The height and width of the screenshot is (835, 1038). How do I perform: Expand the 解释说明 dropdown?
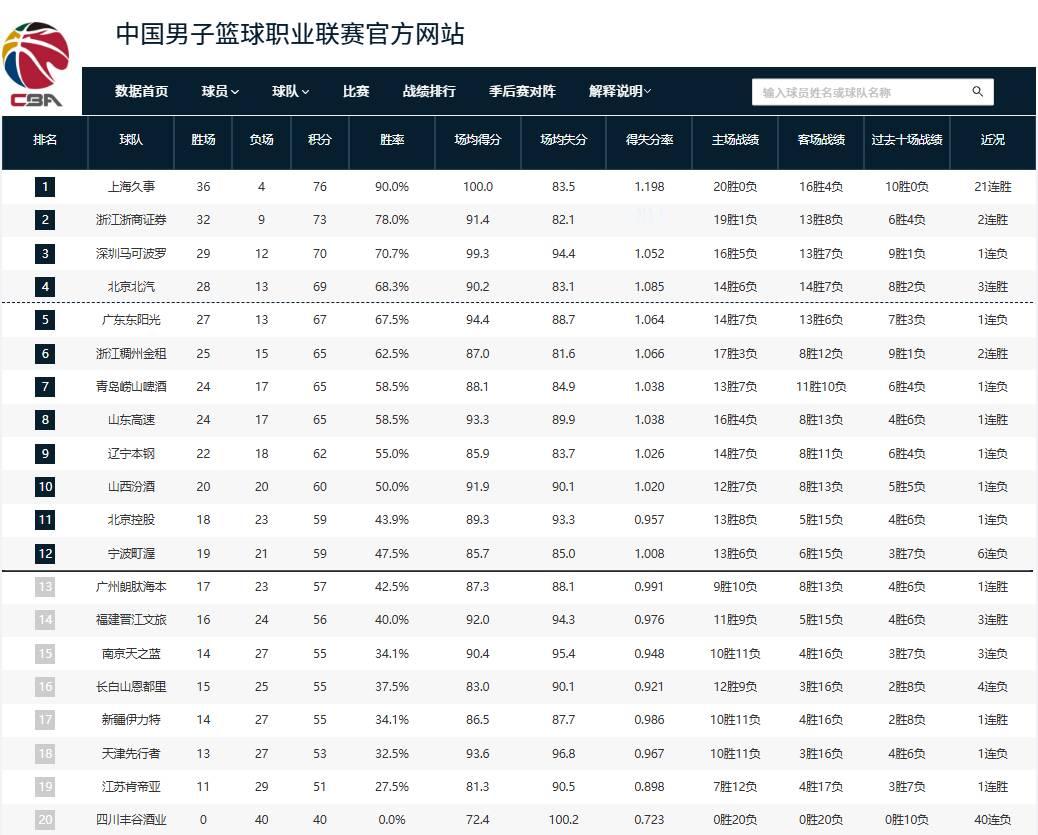618,91
